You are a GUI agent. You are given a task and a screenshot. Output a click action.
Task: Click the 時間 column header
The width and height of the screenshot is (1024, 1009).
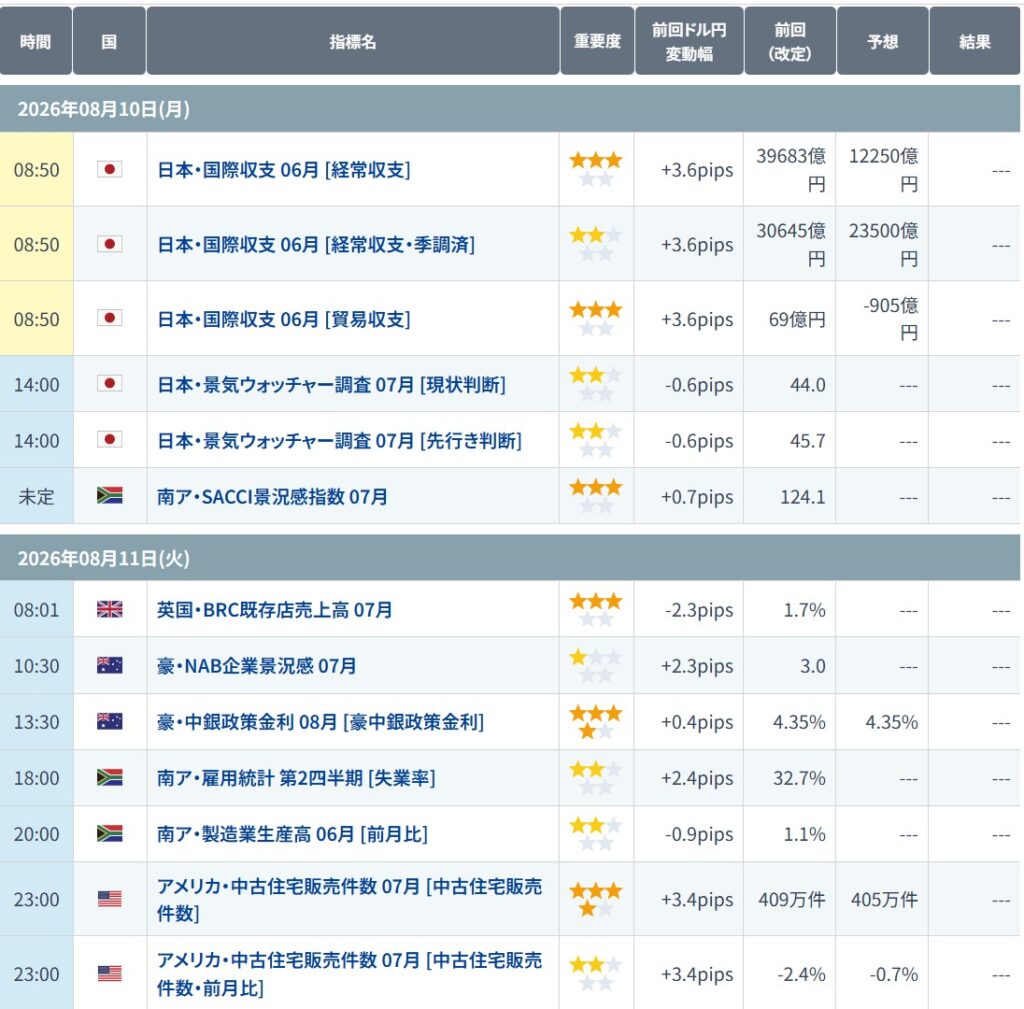(x=35, y=41)
